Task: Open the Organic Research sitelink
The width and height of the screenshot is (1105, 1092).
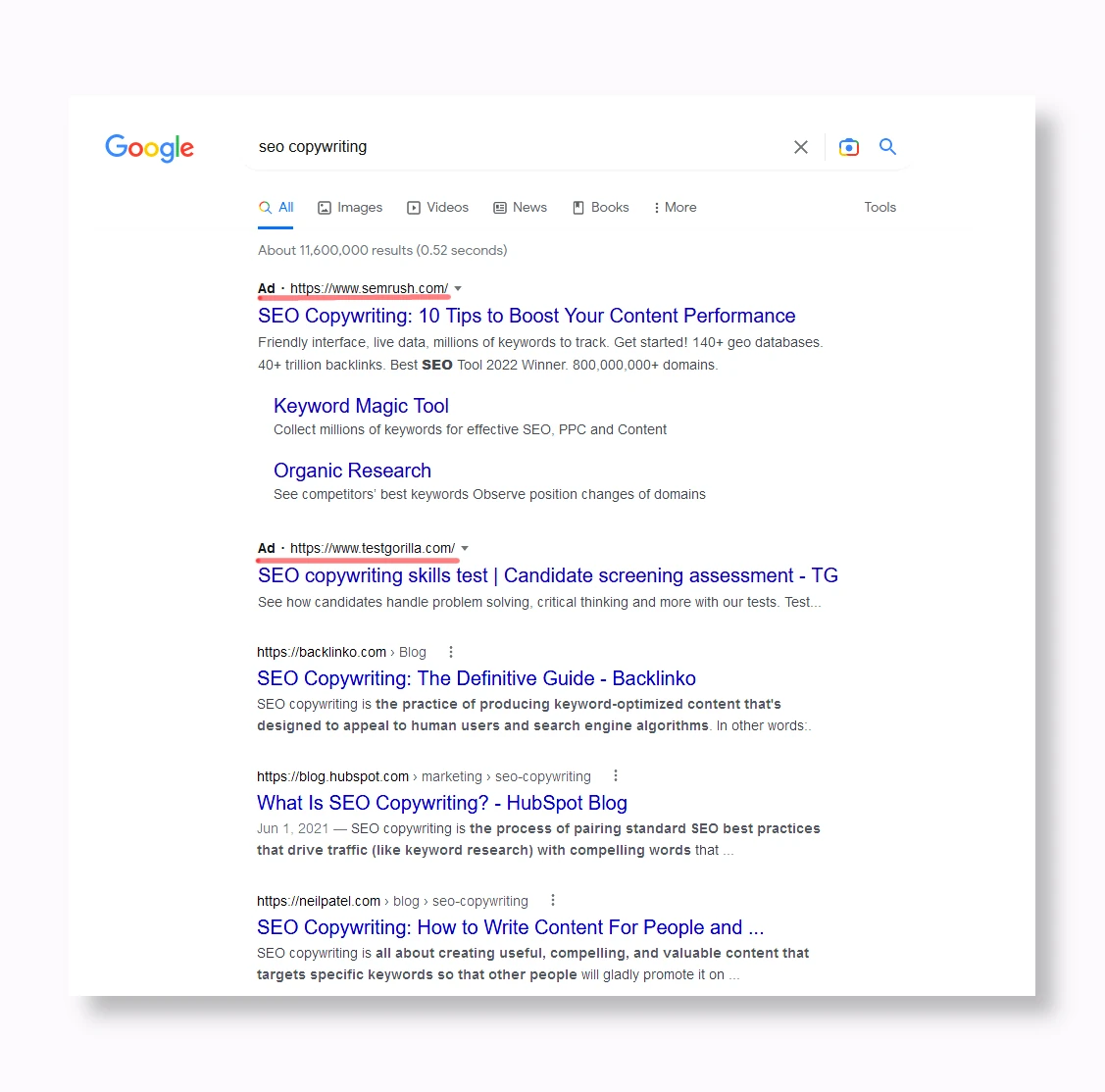Action: [x=352, y=471]
